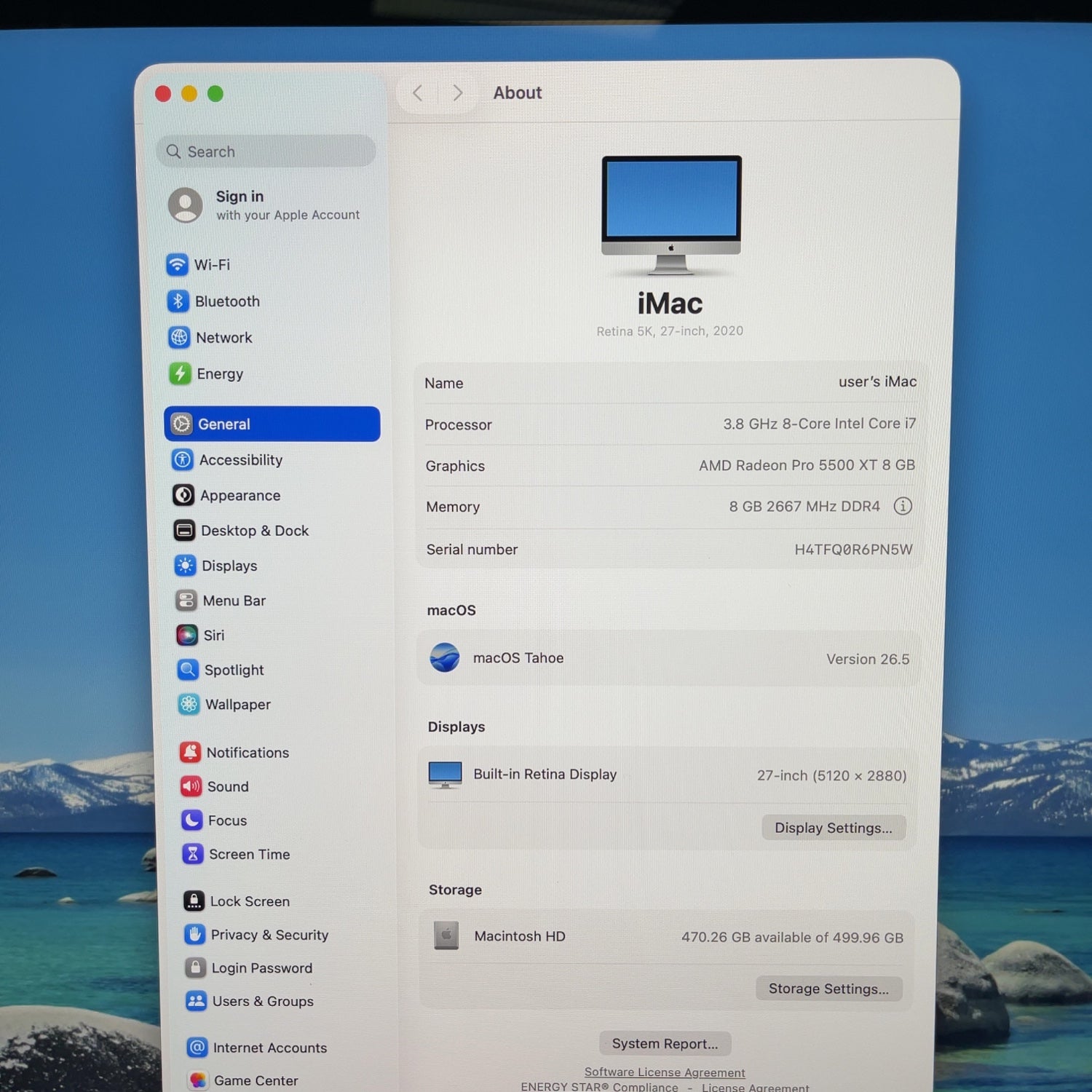
Task: Click the Accessibility icon in the sidebar
Action: pyautogui.click(x=183, y=459)
